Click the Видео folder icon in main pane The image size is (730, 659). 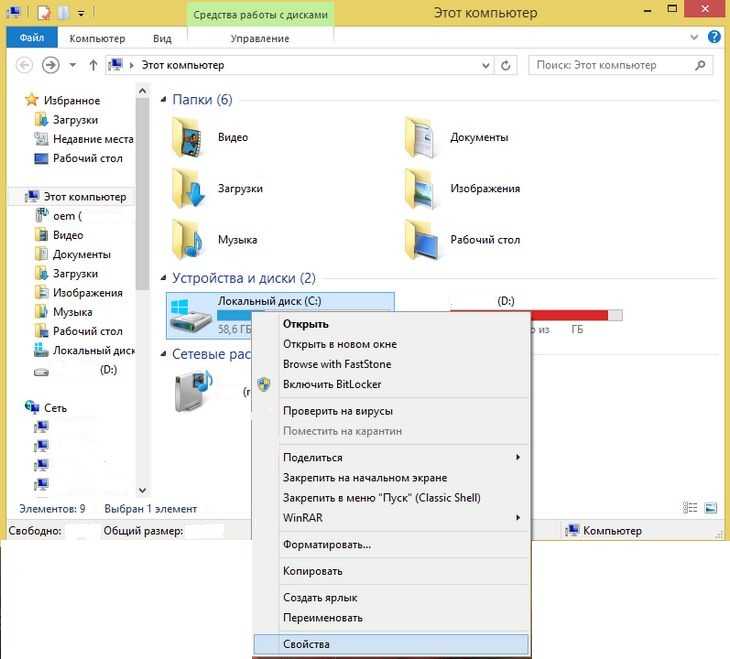pos(187,137)
